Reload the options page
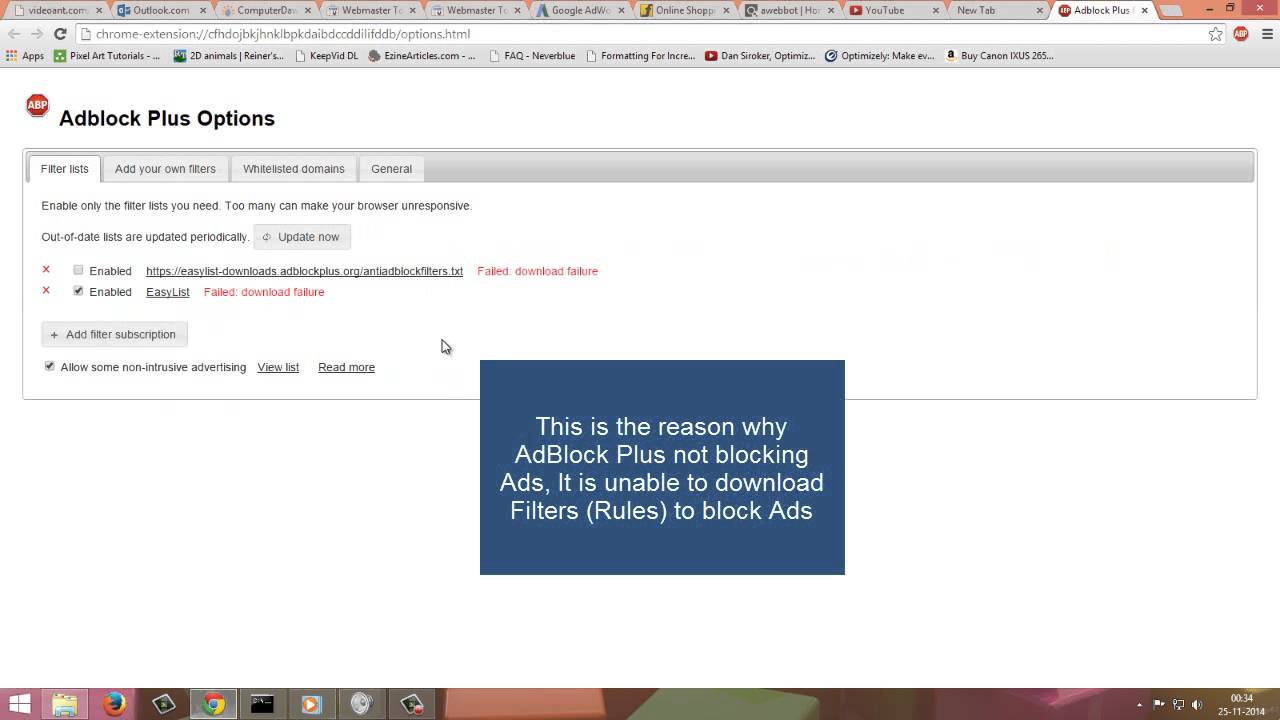This screenshot has width=1280, height=720. tap(60, 34)
